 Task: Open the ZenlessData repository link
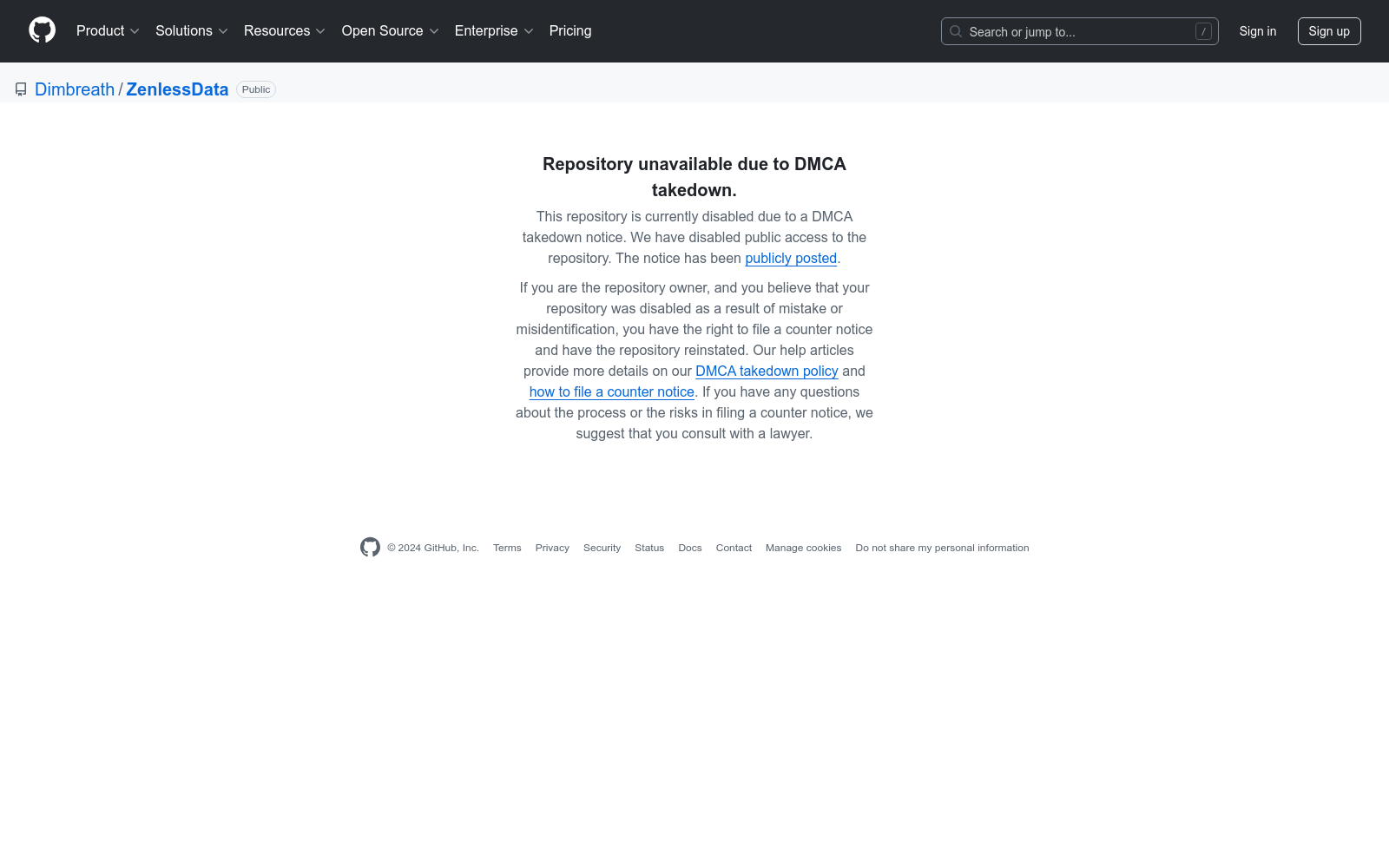coord(177,89)
